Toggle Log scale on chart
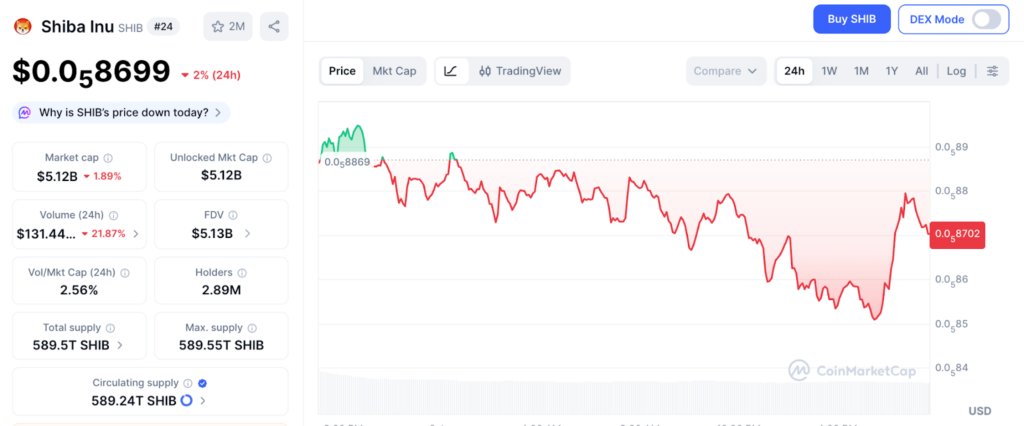Viewport: 1024px width, 426px height. 956,71
